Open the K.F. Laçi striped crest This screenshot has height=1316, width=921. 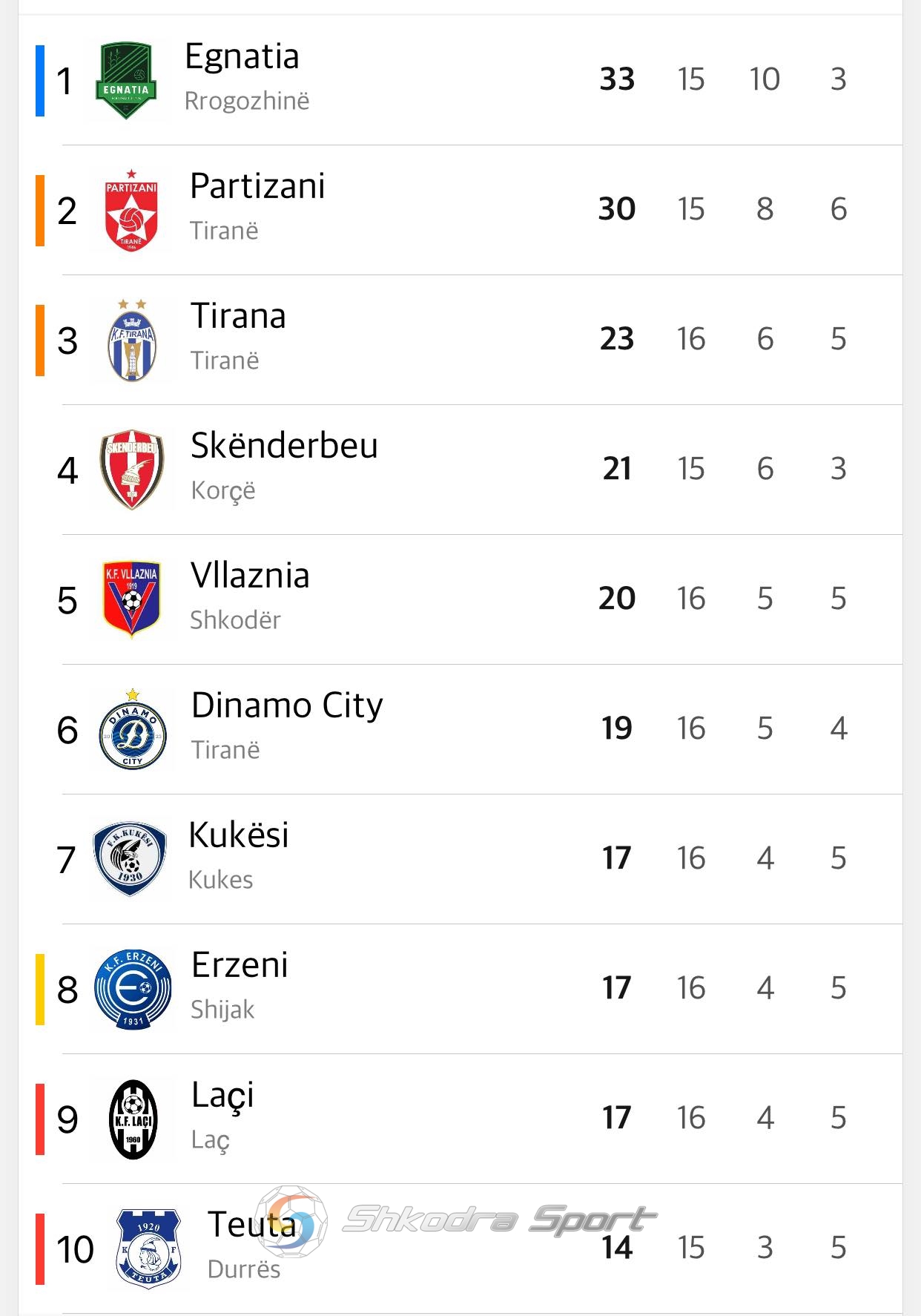click(x=133, y=1119)
